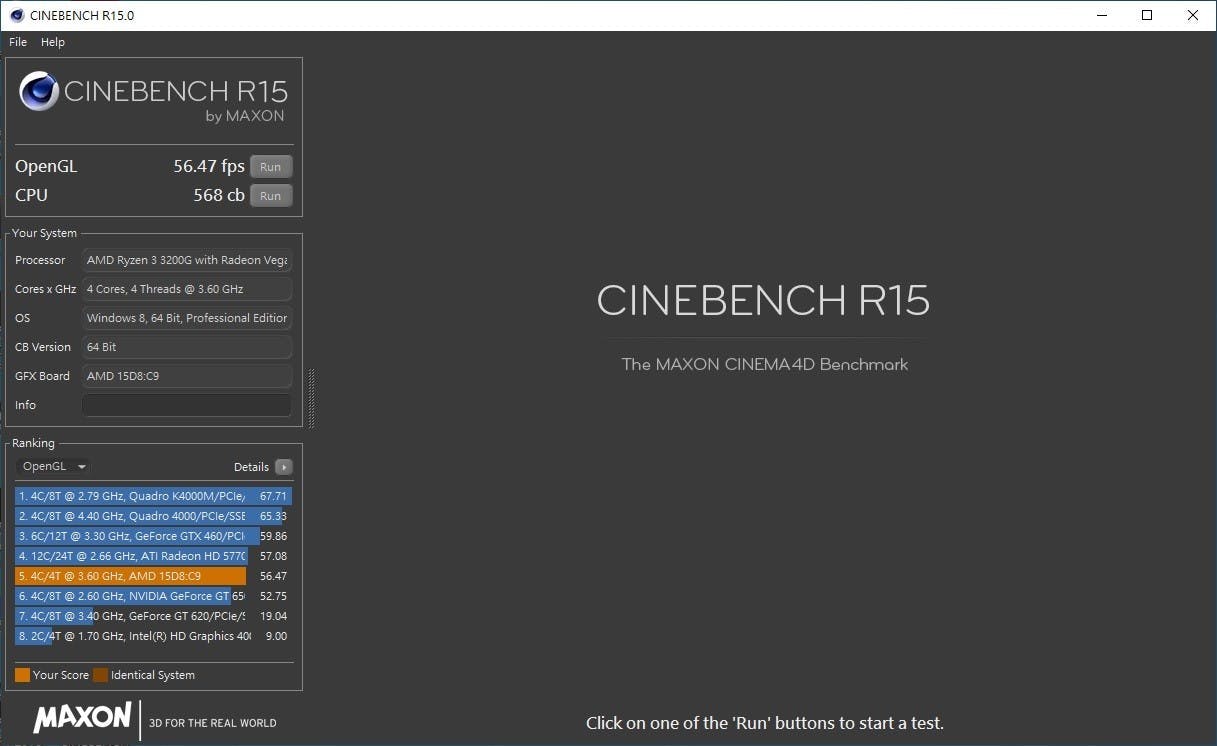
Task: Run the OpenGL benchmark test
Action: (x=271, y=167)
